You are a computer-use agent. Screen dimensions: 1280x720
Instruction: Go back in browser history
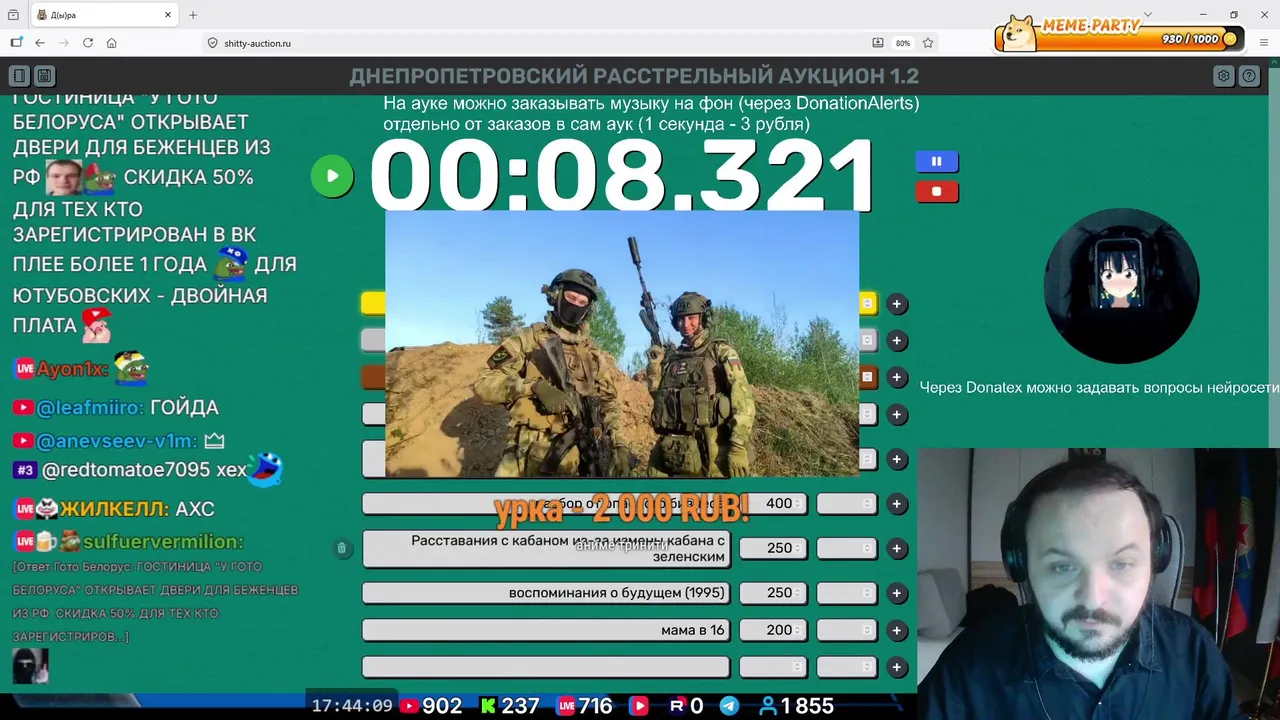[x=40, y=43]
